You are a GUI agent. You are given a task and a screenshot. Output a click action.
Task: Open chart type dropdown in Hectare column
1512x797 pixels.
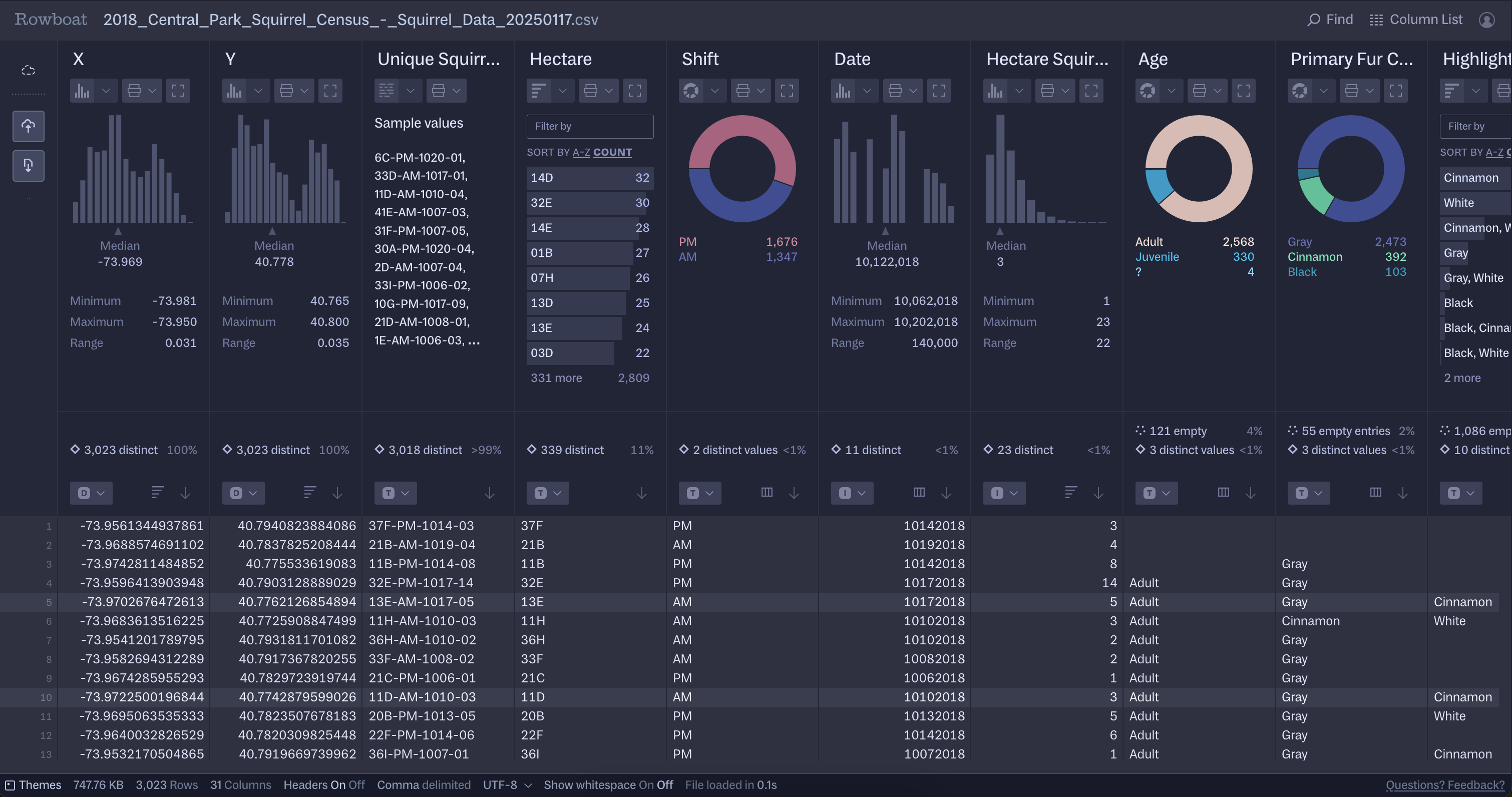(x=562, y=91)
